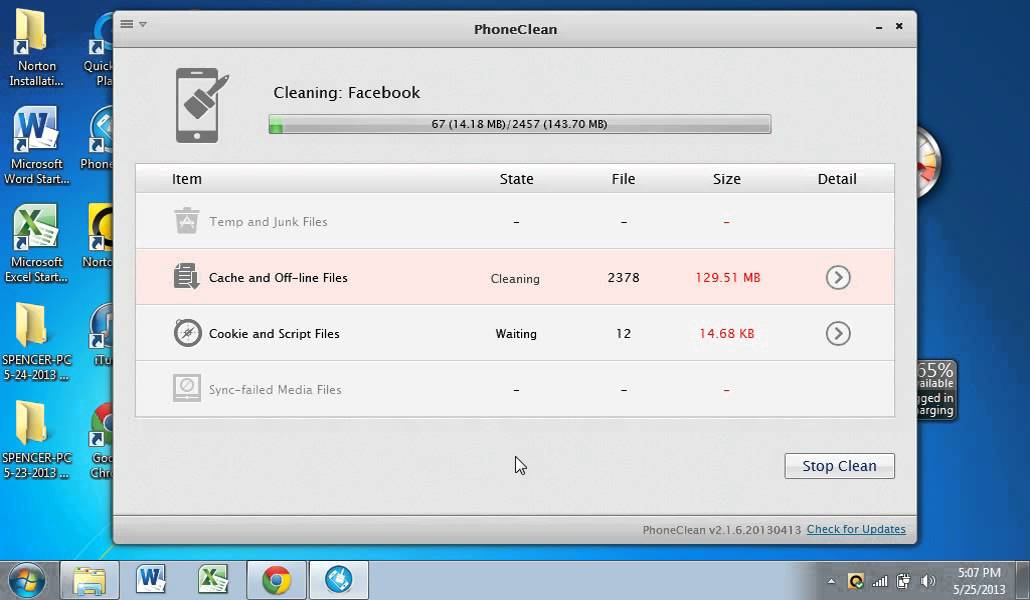The height and width of the screenshot is (600, 1030).
Task: Click the Item column header
Action: (x=187, y=179)
